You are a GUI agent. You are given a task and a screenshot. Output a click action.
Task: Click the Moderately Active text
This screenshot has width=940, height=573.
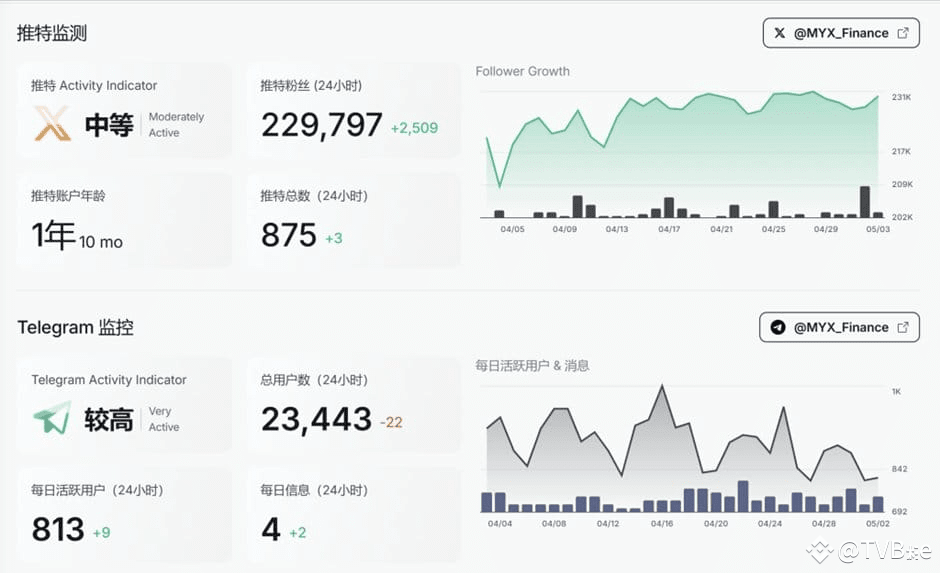(176, 125)
